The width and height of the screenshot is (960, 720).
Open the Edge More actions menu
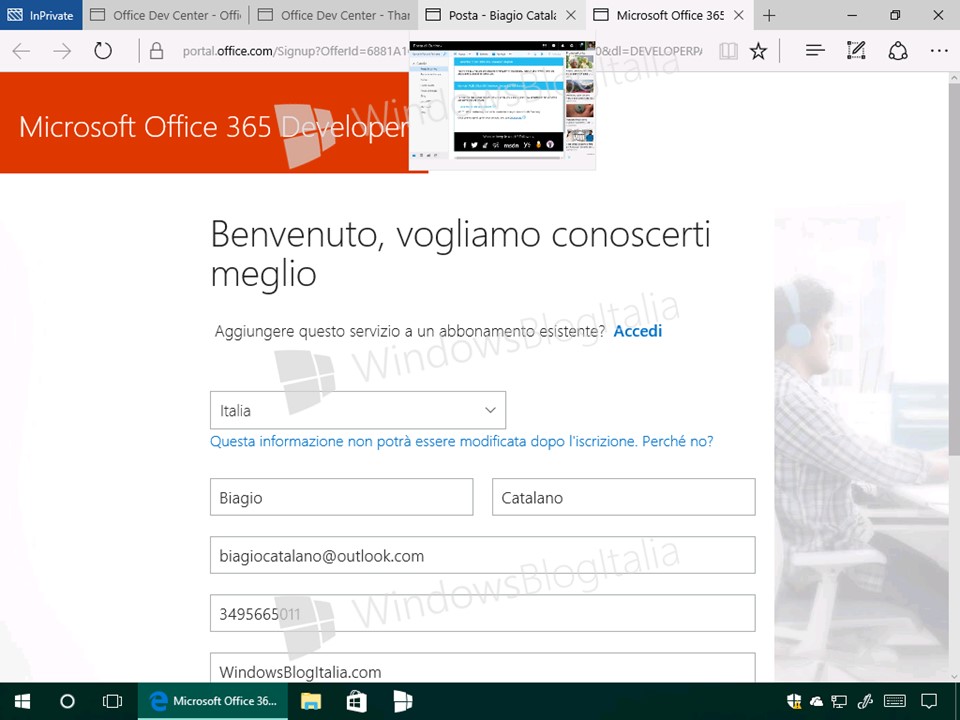pyautogui.click(x=939, y=51)
